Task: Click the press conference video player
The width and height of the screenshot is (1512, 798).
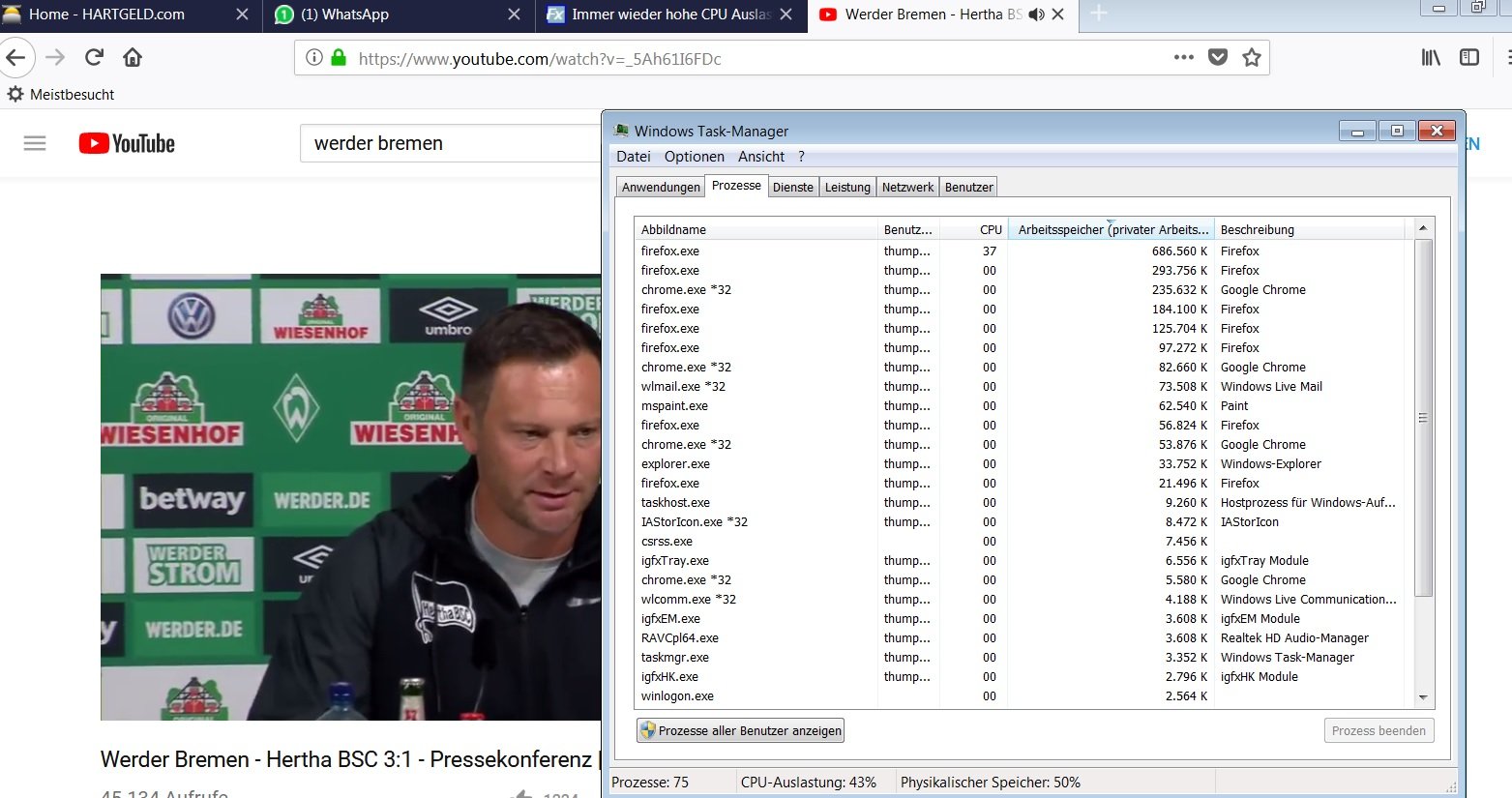Action: coord(350,496)
